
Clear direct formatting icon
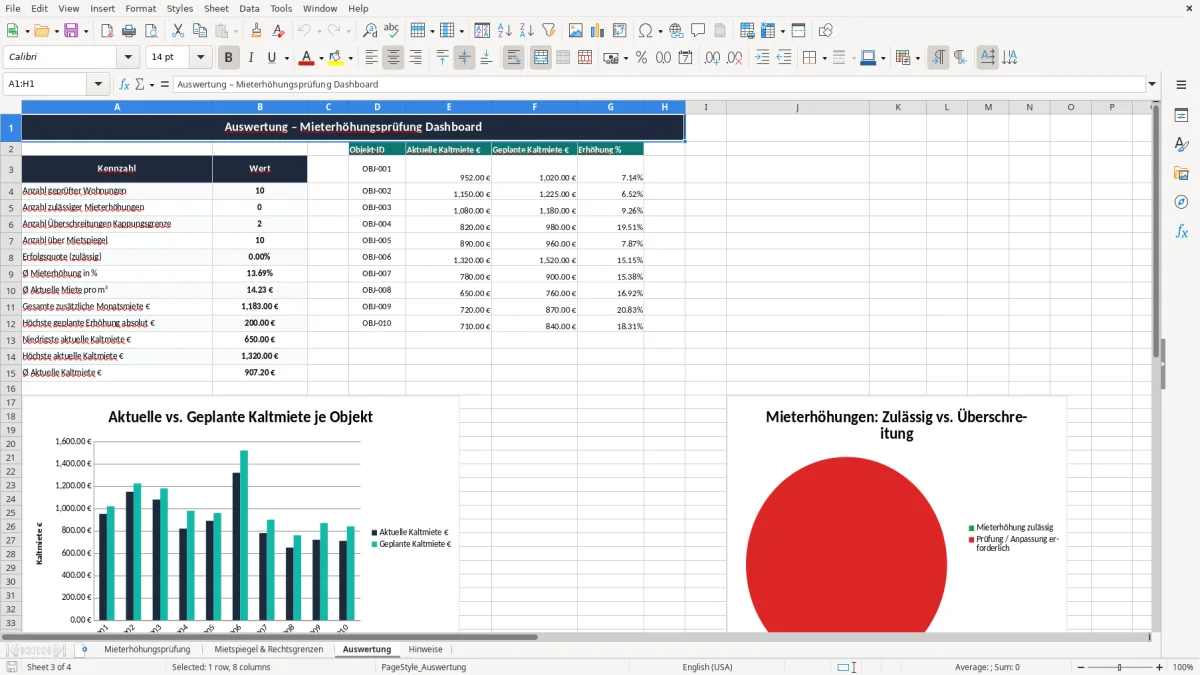[x=278, y=31]
